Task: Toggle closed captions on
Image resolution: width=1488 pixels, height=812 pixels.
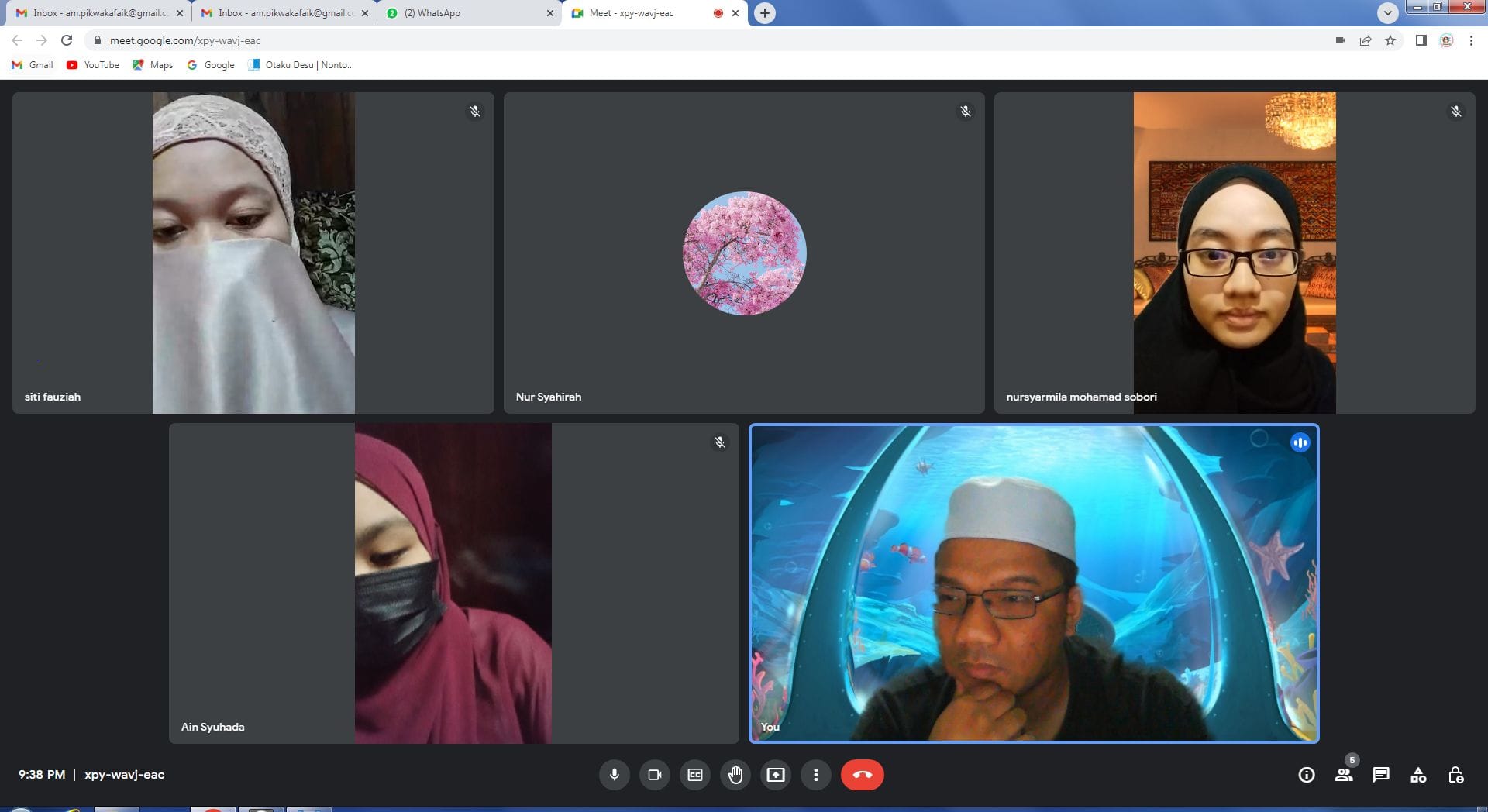Action: [x=695, y=775]
